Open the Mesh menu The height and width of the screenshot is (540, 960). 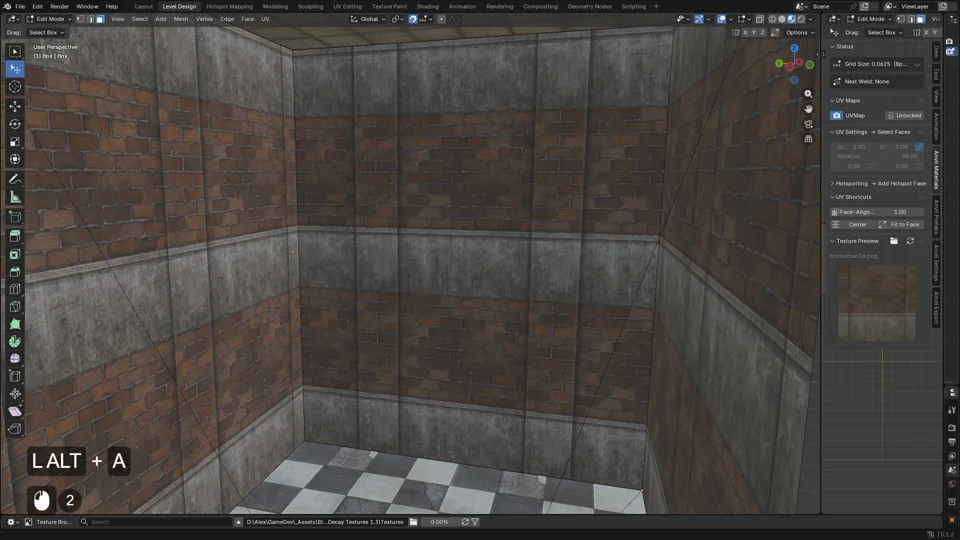pyautogui.click(x=181, y=19)
